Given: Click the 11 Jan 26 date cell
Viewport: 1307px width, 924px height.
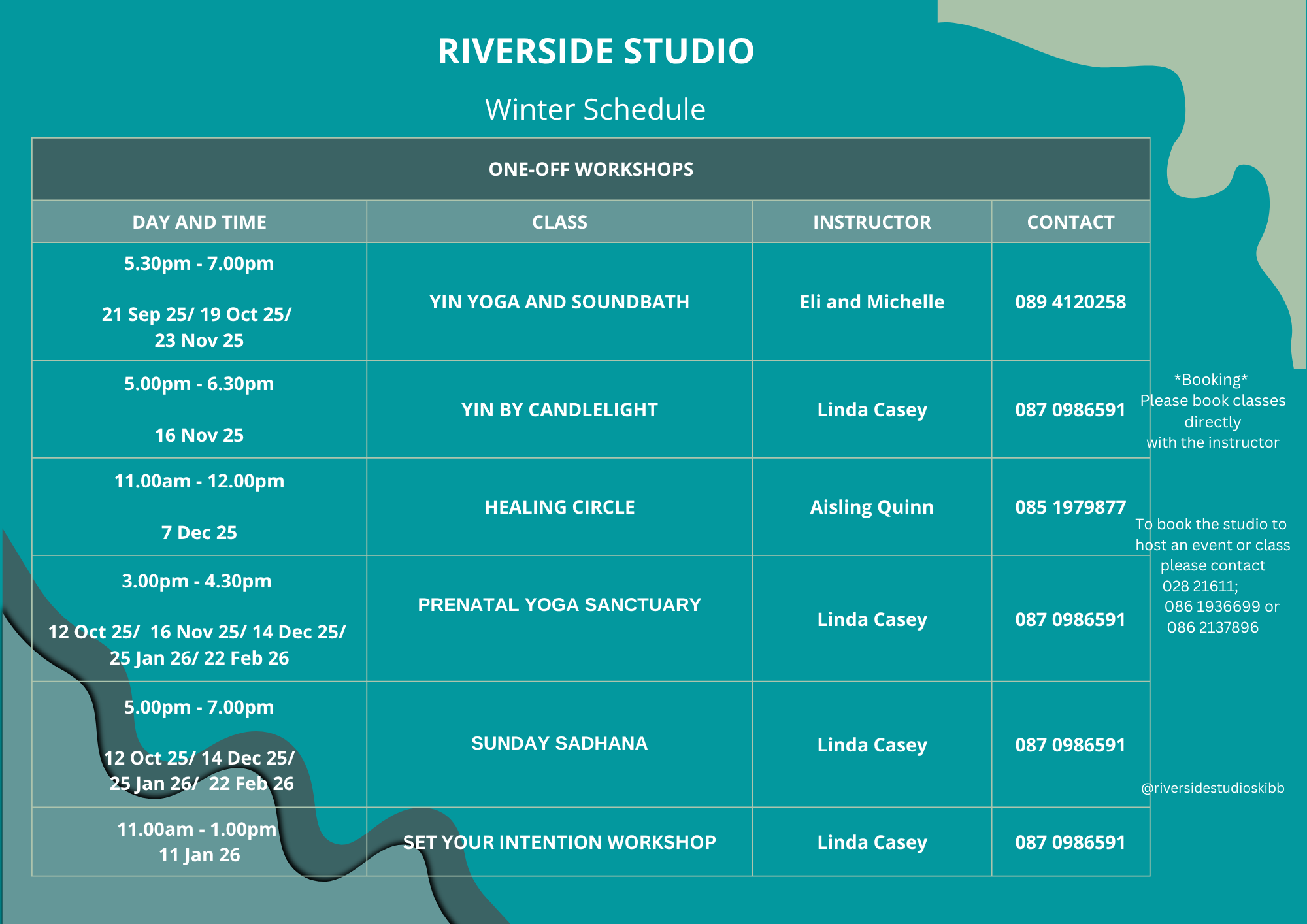Looking at the screenshot, I should [199, 855].
